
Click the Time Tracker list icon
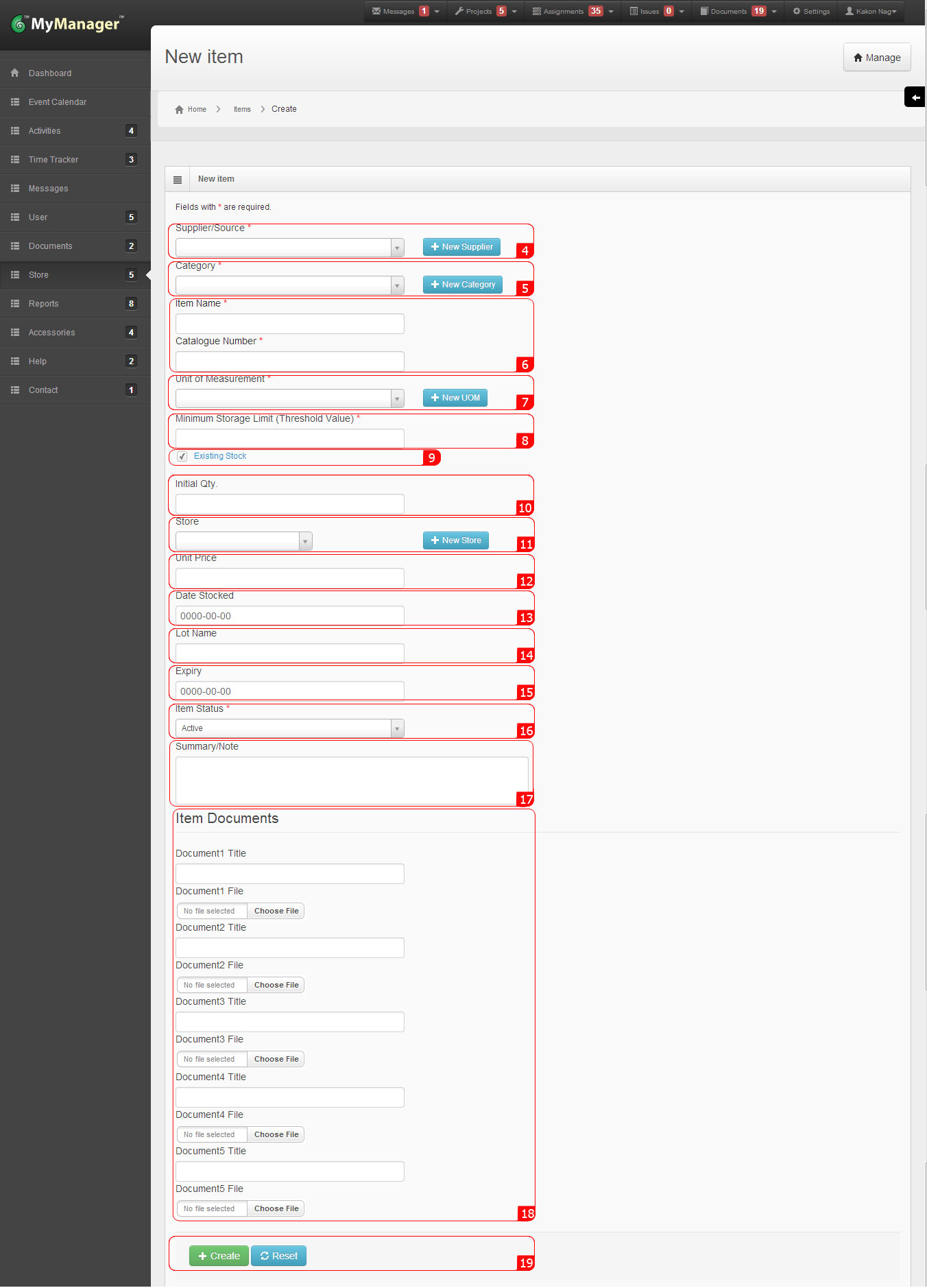click(x=15, y=159)
